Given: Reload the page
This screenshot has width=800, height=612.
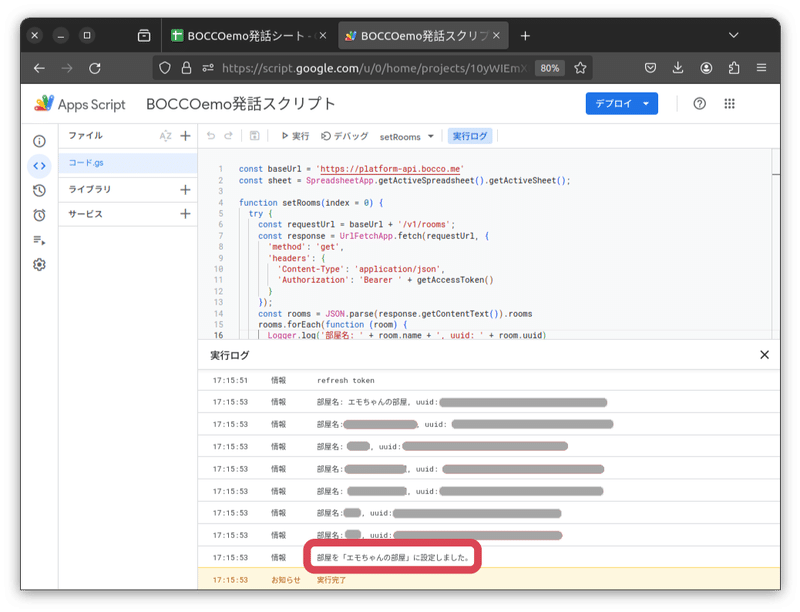Looking at the screenshot, I should 95,68.
